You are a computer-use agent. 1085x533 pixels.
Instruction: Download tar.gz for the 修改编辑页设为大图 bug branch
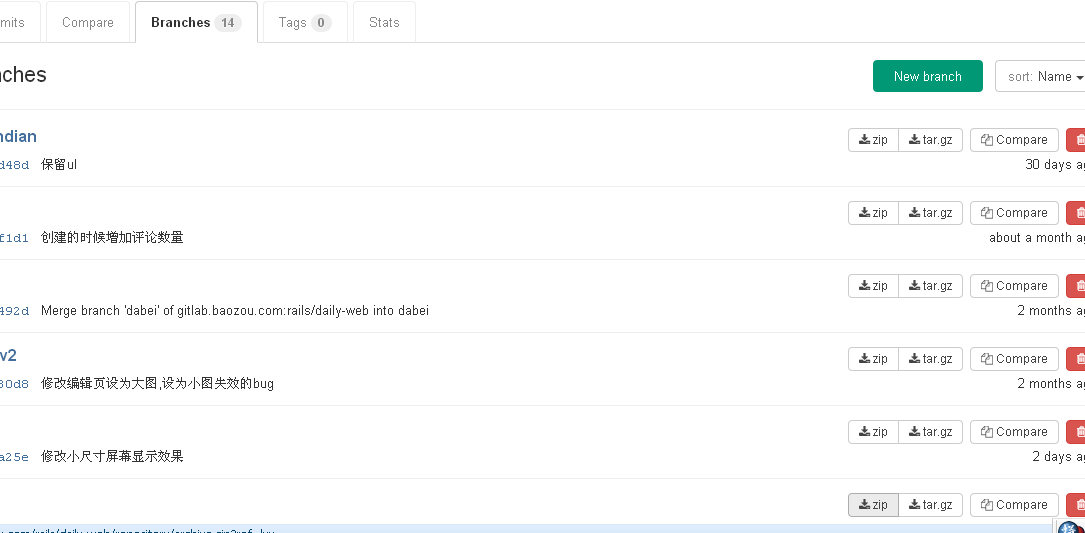[931, 359]
